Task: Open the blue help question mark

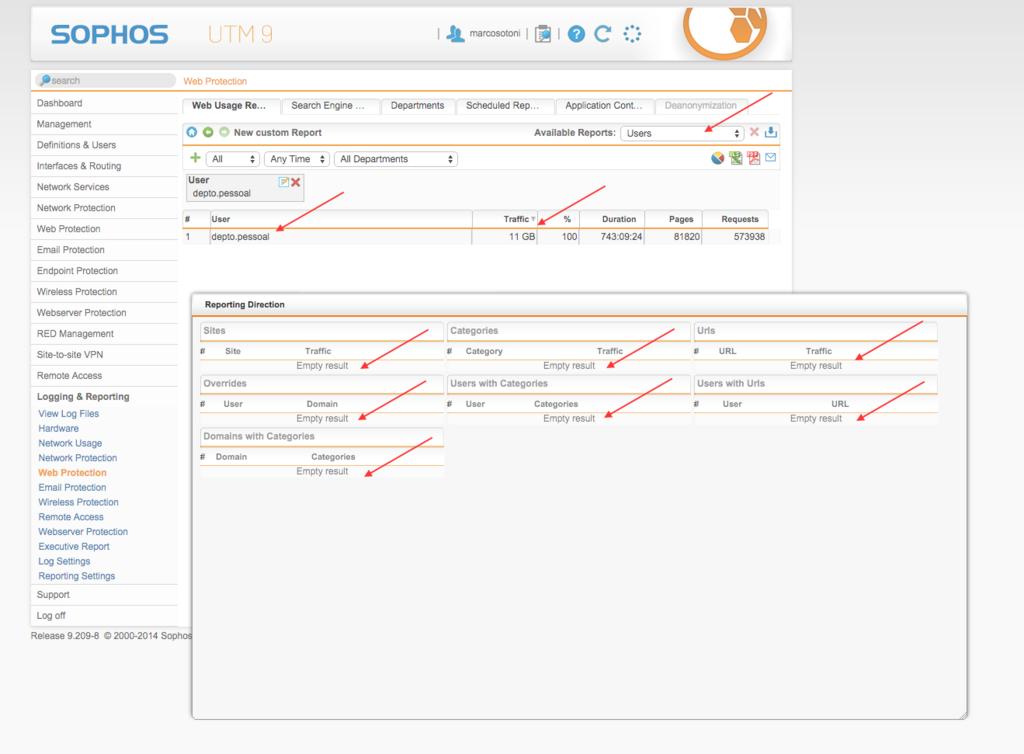Action: (x=576, y=34)
